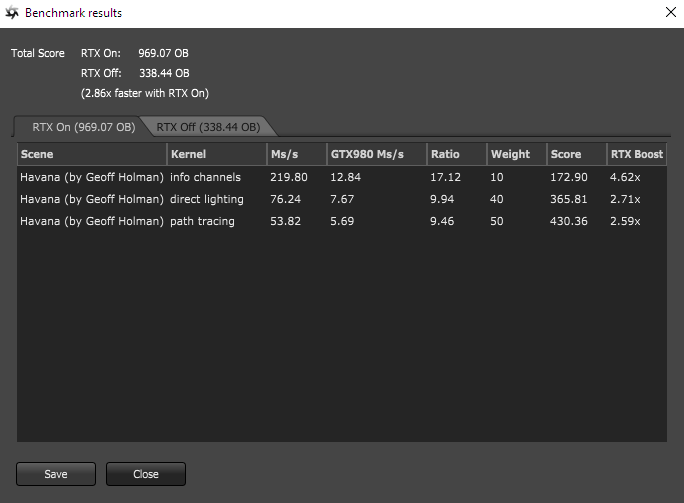Click the GTX980 Ms/s column header
This screenshot has height=503, width=684.
click(377, 154)
